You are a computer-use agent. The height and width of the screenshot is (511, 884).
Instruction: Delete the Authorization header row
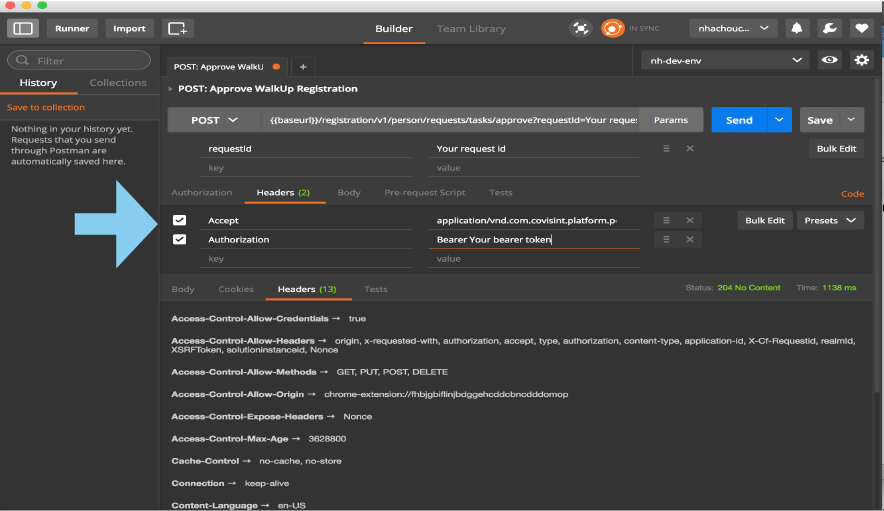tap(689, 239)
